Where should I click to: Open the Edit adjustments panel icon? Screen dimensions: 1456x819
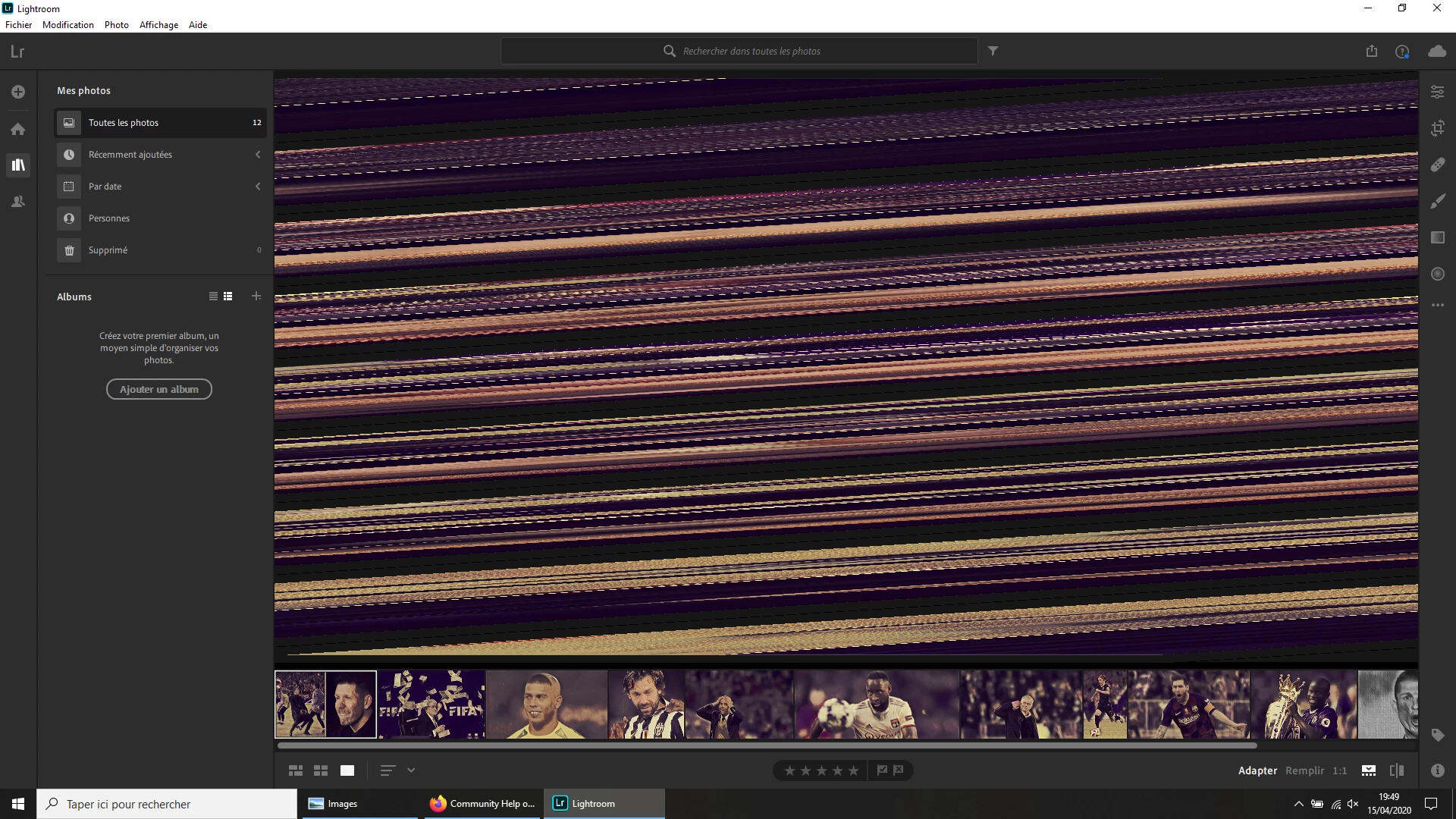click(1437, 92)
